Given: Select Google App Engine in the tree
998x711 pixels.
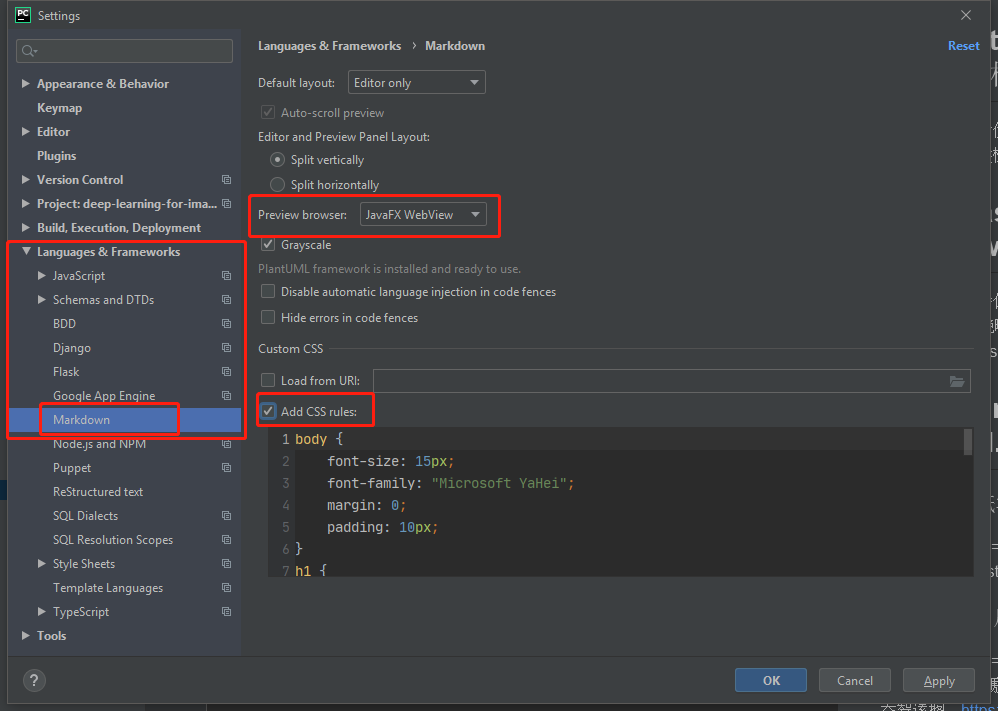Looking at the screenshot, I should click(x=104, y=396).
